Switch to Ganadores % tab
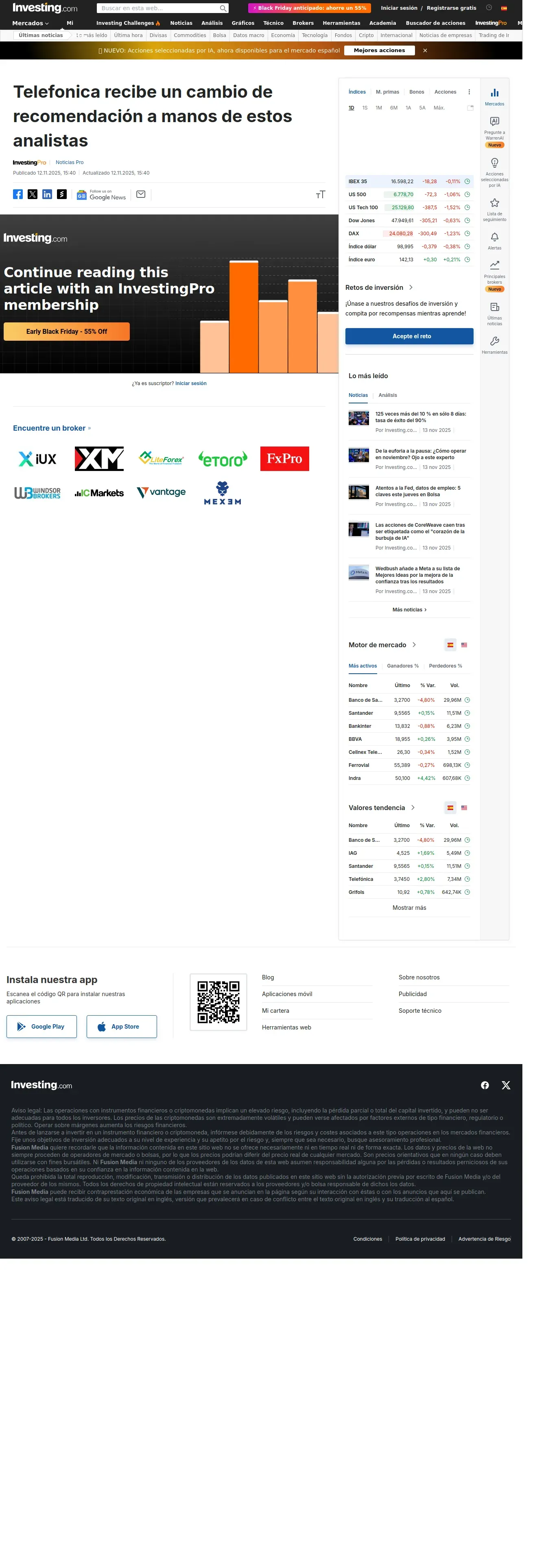The image size is (535, 1568). (402, 666)
